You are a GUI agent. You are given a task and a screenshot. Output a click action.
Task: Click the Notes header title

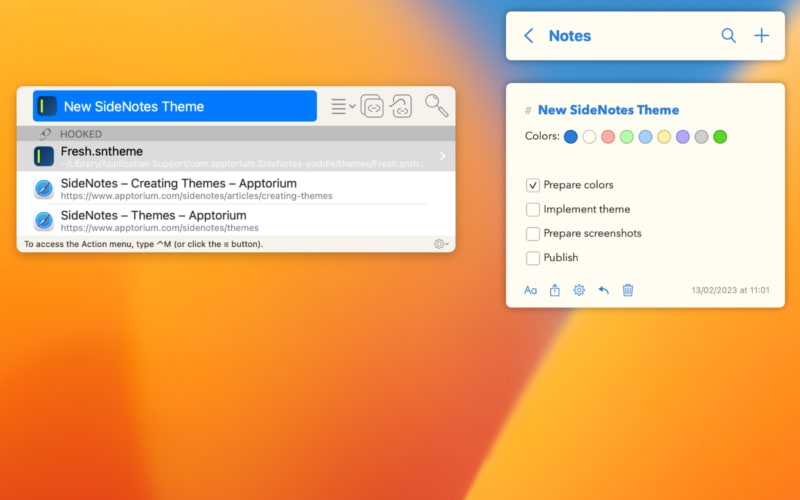[x=569, y=36]
